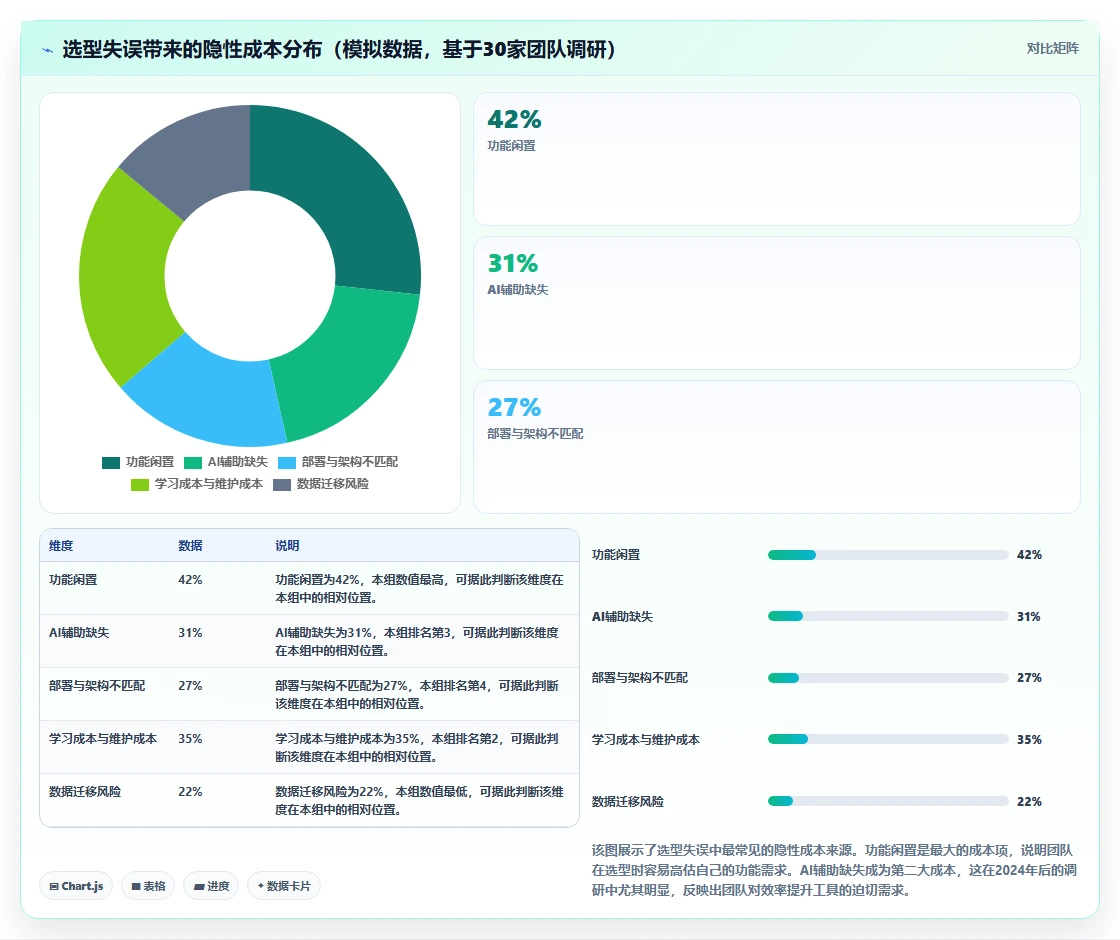Screen dimensions: 1120x940
Task: Click the 22% table cell
Action: pos(190,791)
